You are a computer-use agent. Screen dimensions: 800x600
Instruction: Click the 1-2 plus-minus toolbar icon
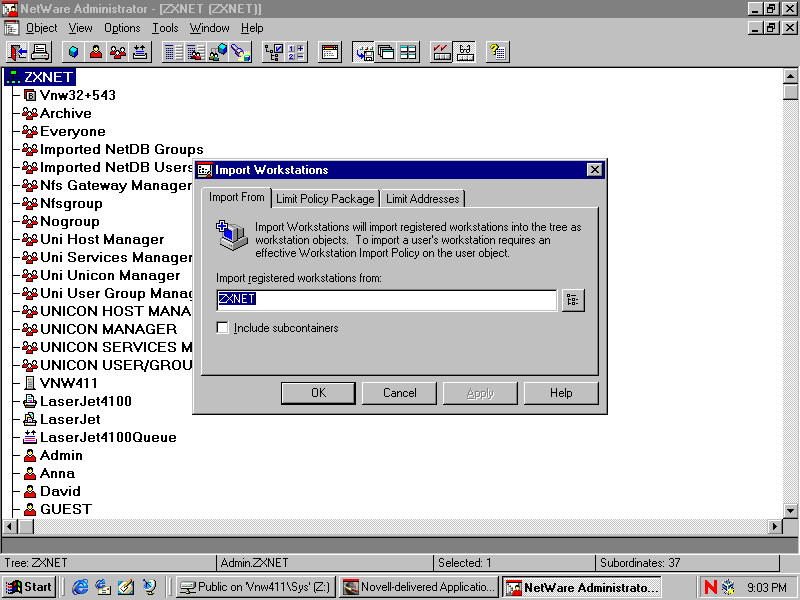click(296, 52)
